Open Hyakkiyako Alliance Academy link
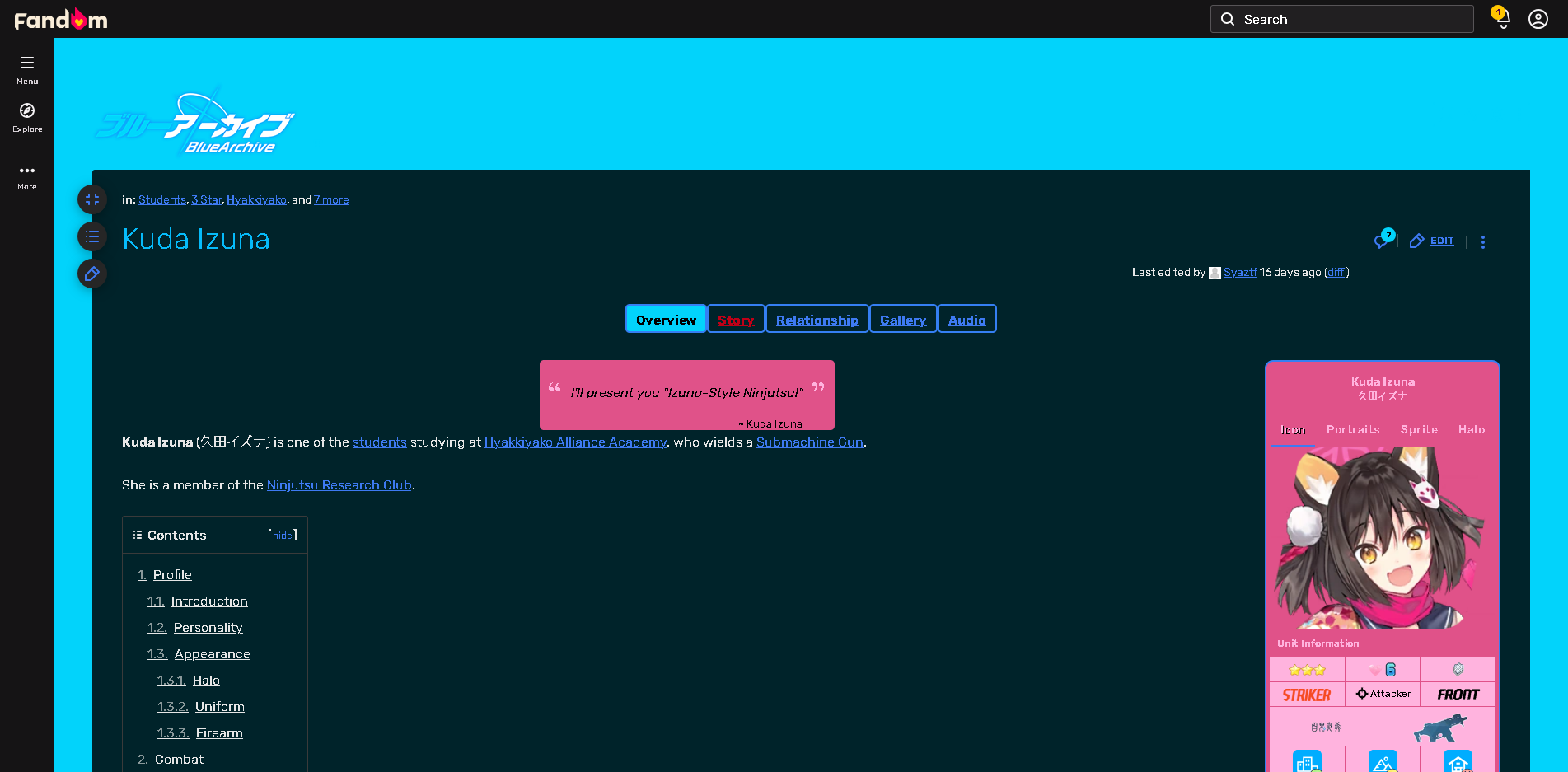Screen dimensions: 1568x772 coord(575,442)
